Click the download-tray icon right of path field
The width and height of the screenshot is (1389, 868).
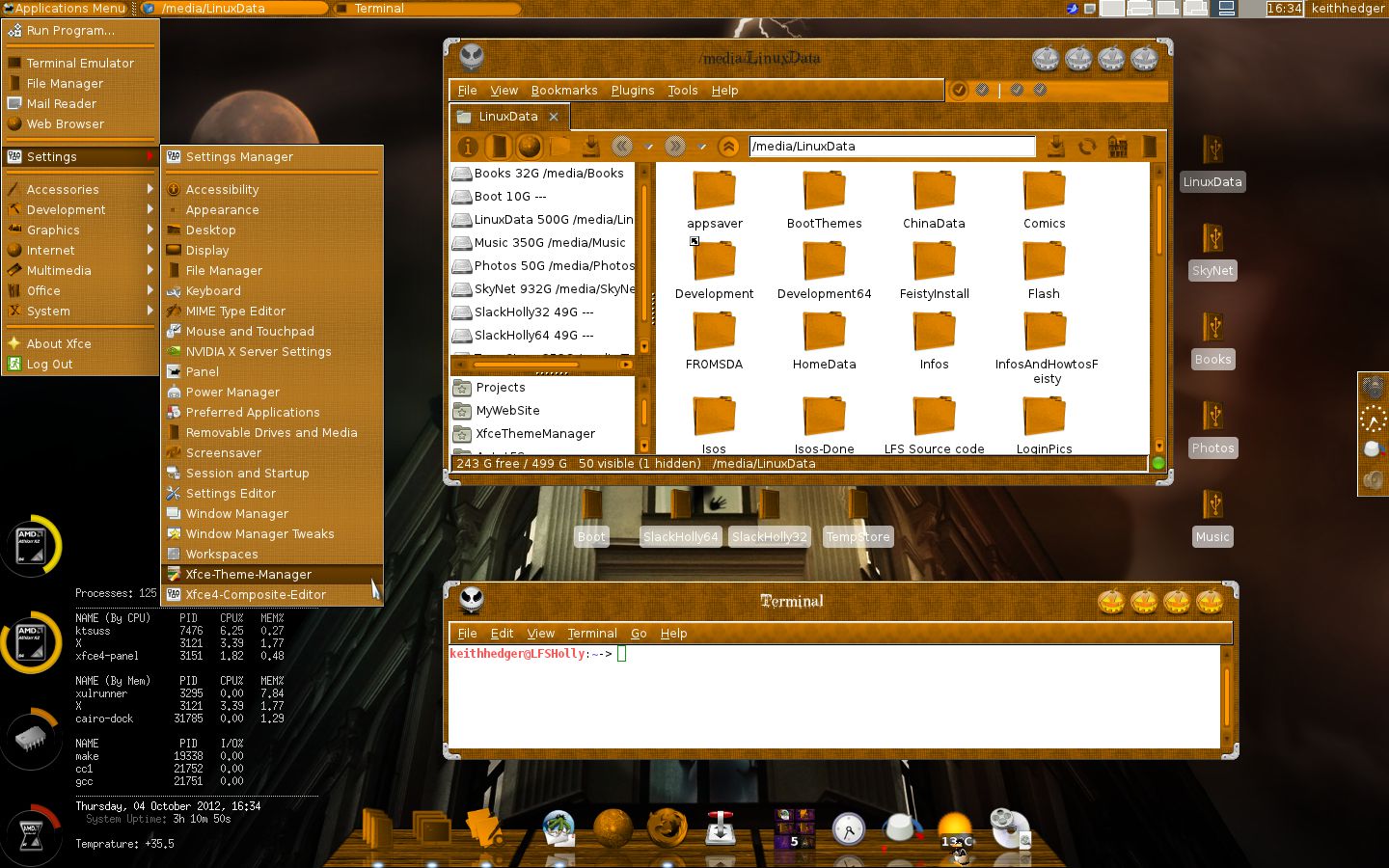tap(1056, 147)
